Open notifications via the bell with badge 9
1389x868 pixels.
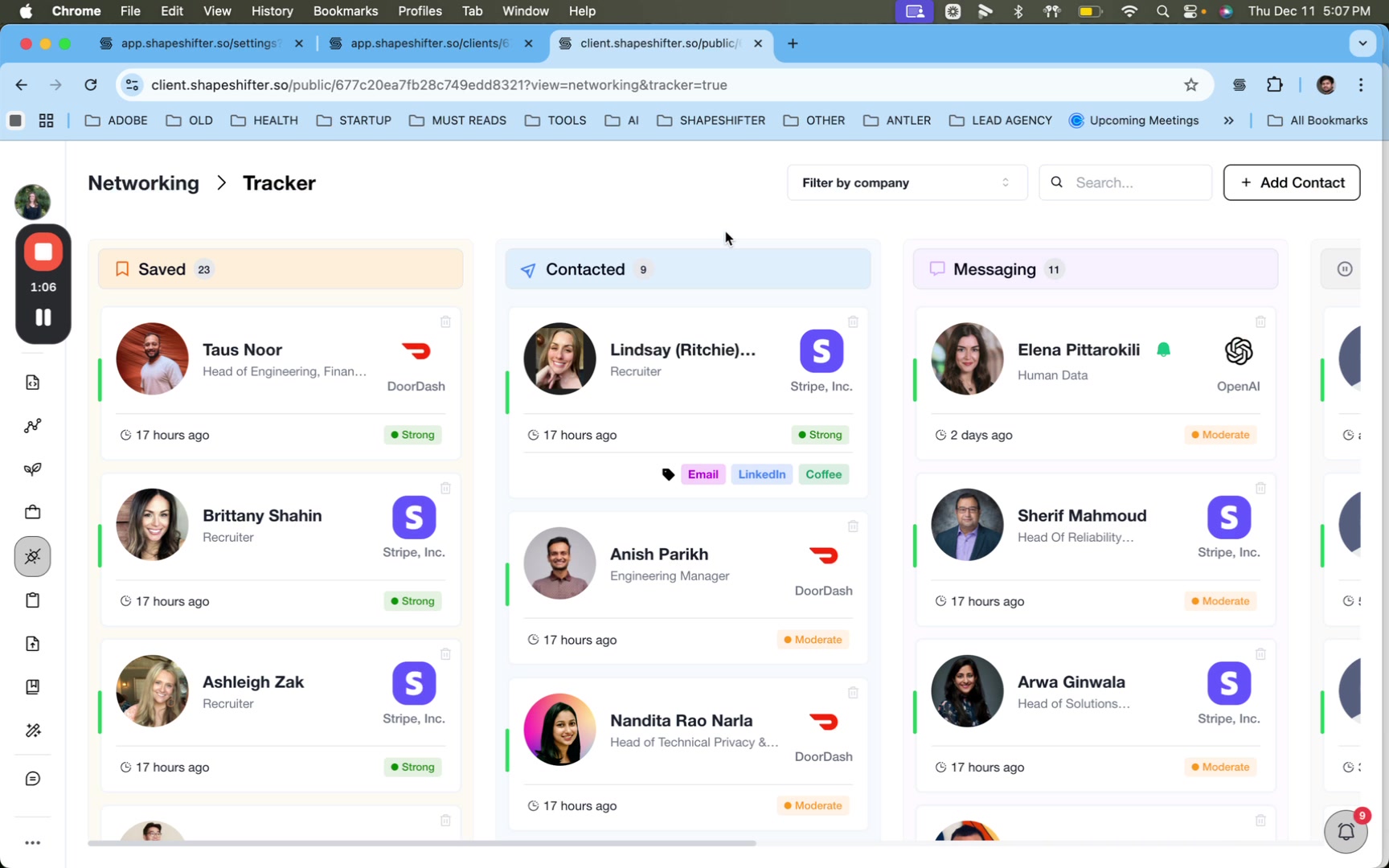click(1346, 832)
